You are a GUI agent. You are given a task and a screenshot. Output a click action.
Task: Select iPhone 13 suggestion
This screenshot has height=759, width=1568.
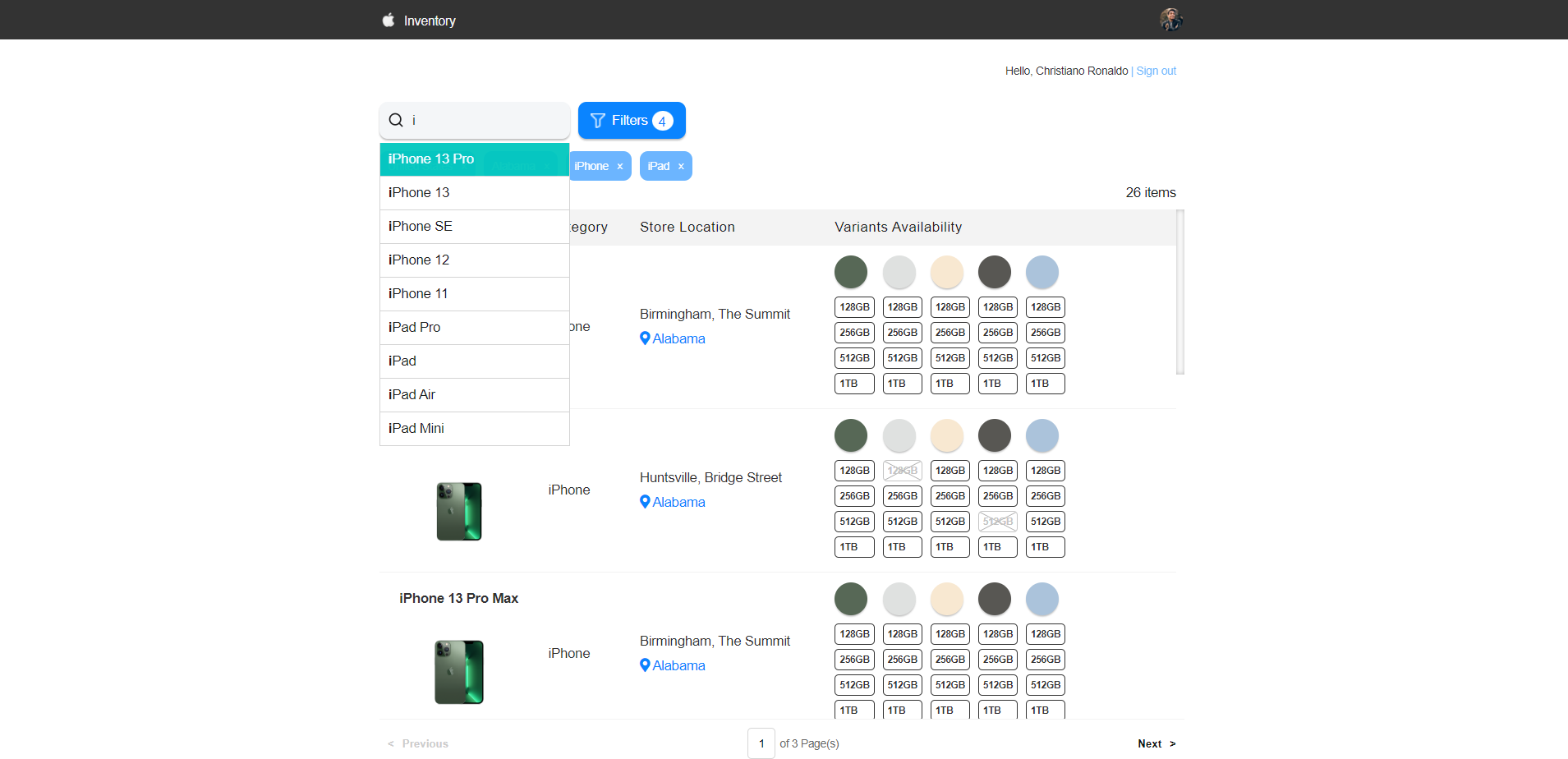[475, 192]
